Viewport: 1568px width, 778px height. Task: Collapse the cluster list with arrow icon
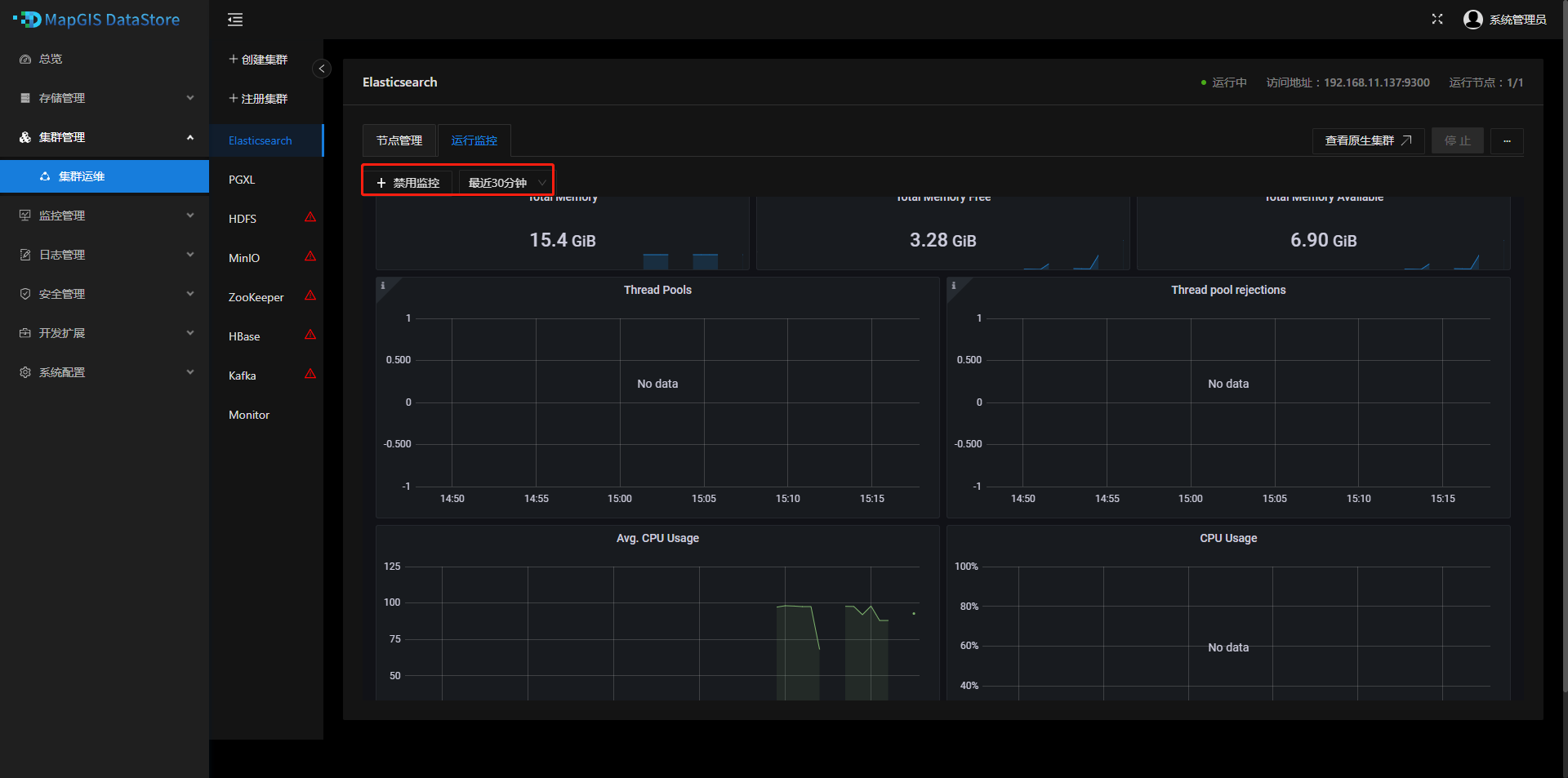(322, 69)
